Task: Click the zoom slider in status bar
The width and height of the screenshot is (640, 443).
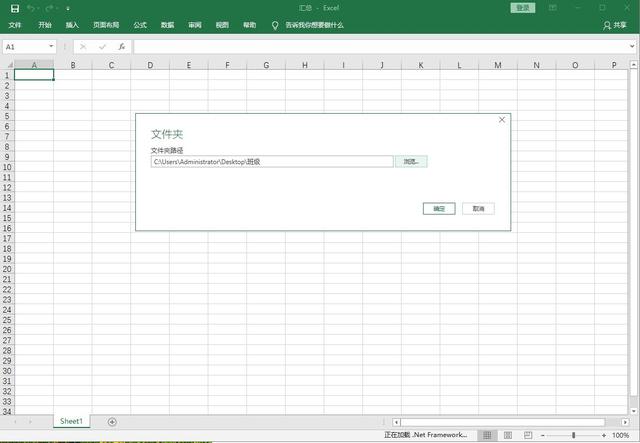Action: [574, 435]
